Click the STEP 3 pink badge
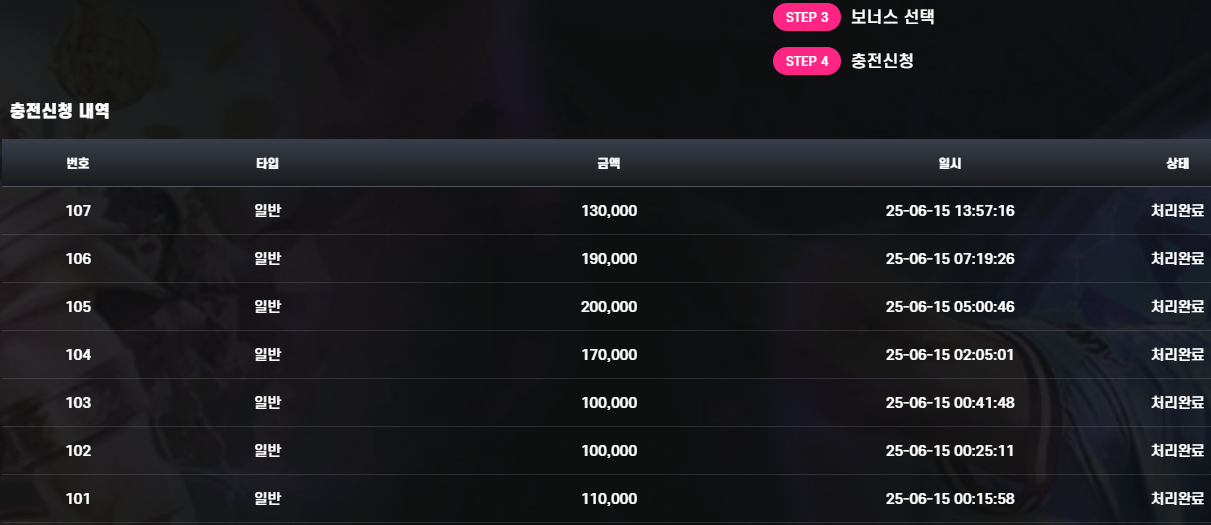The width and height of the screenshot is (1211, 525). 806,17
